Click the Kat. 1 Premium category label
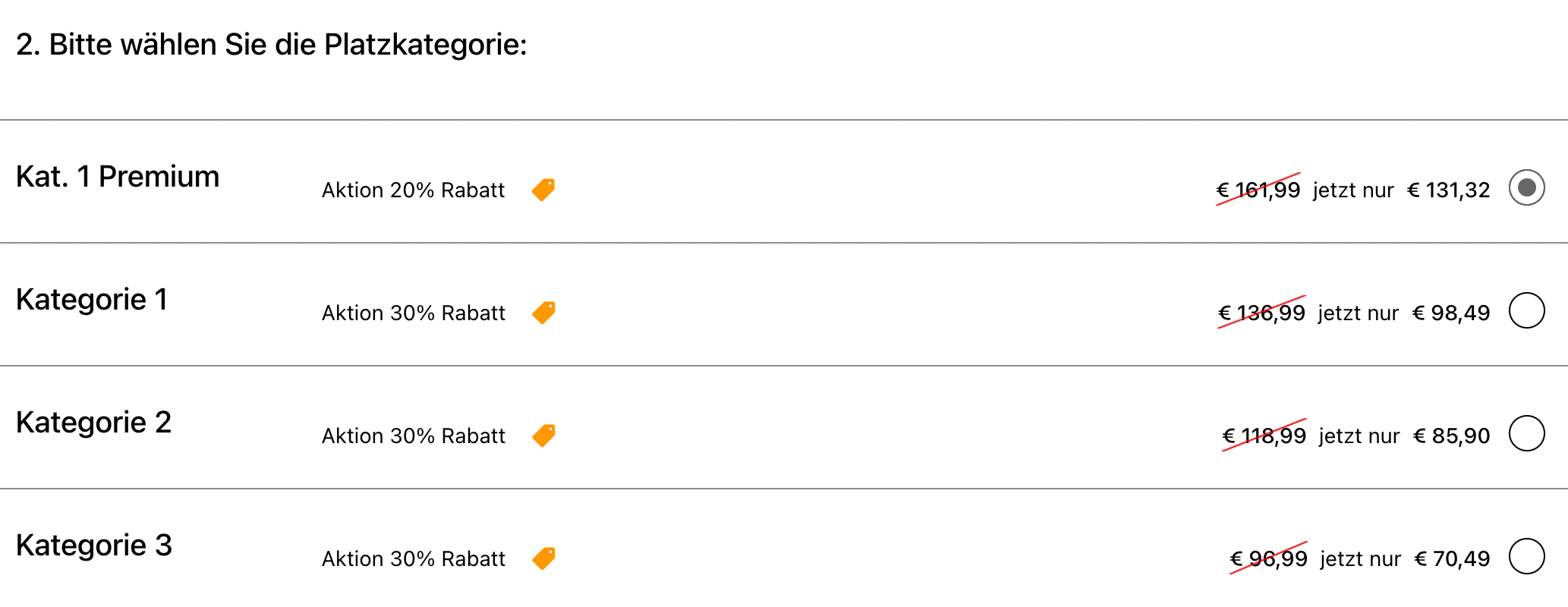Screen dimensions: 1568x607 (x=118, y=177)
